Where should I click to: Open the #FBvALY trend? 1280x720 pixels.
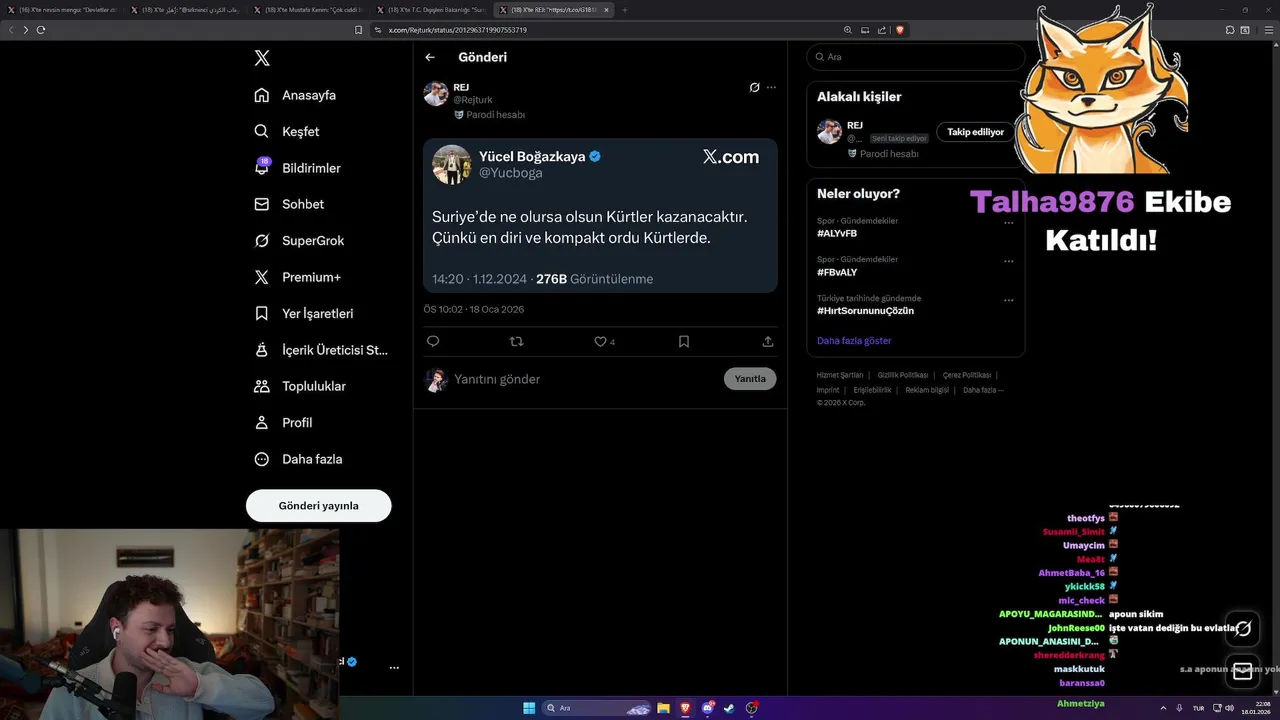point(837,272)
